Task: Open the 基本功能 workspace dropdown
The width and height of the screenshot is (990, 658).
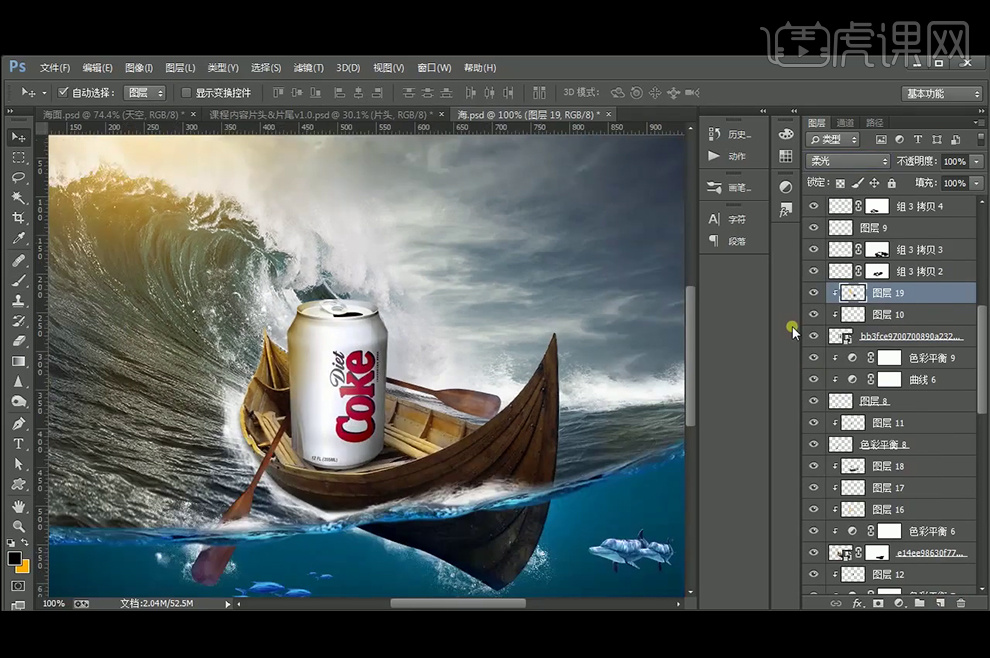Action: pos(942,94)
